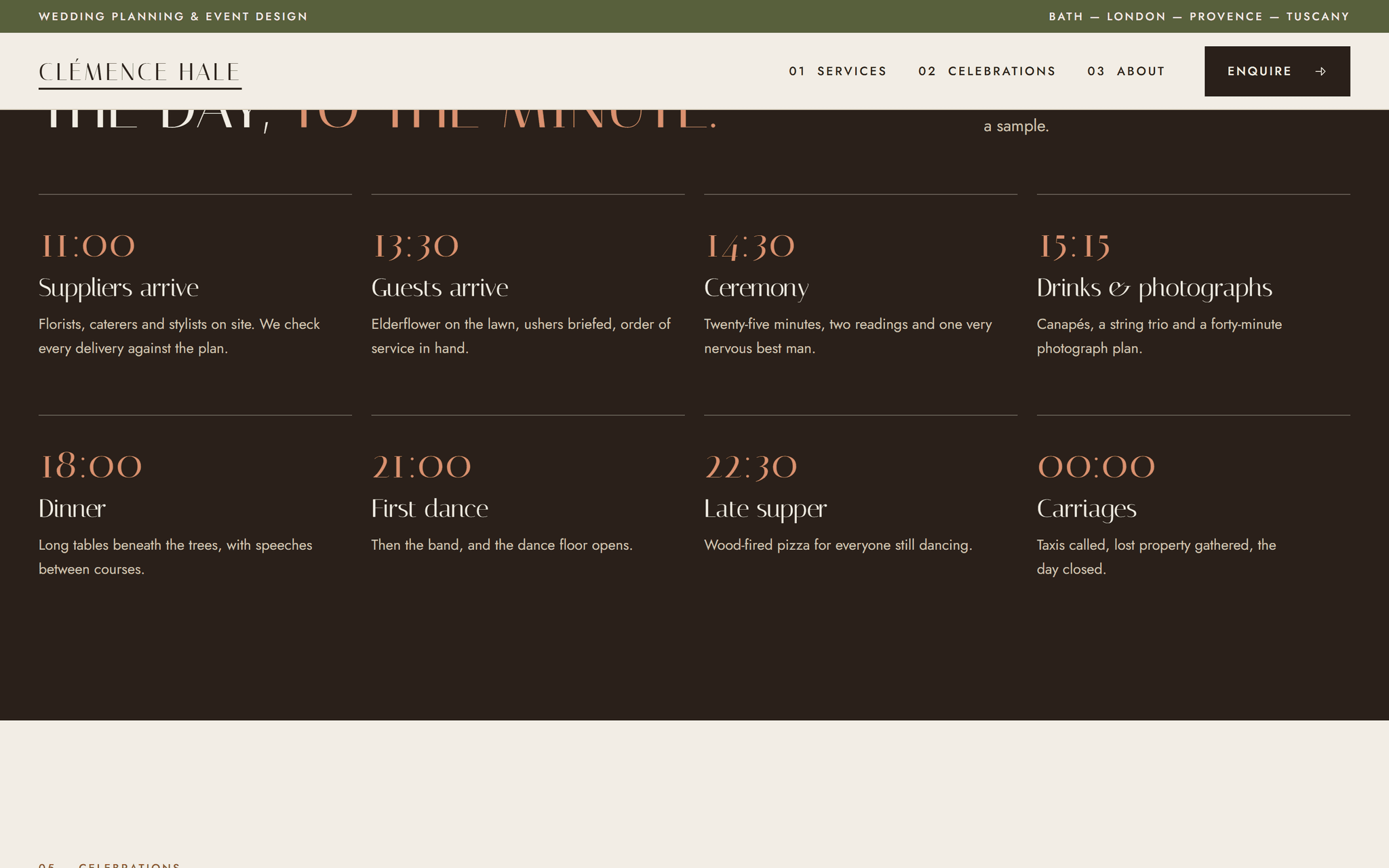Click the Late supper heading
1389x868 pixels.
pyautogui.click(x=766, y=509)
